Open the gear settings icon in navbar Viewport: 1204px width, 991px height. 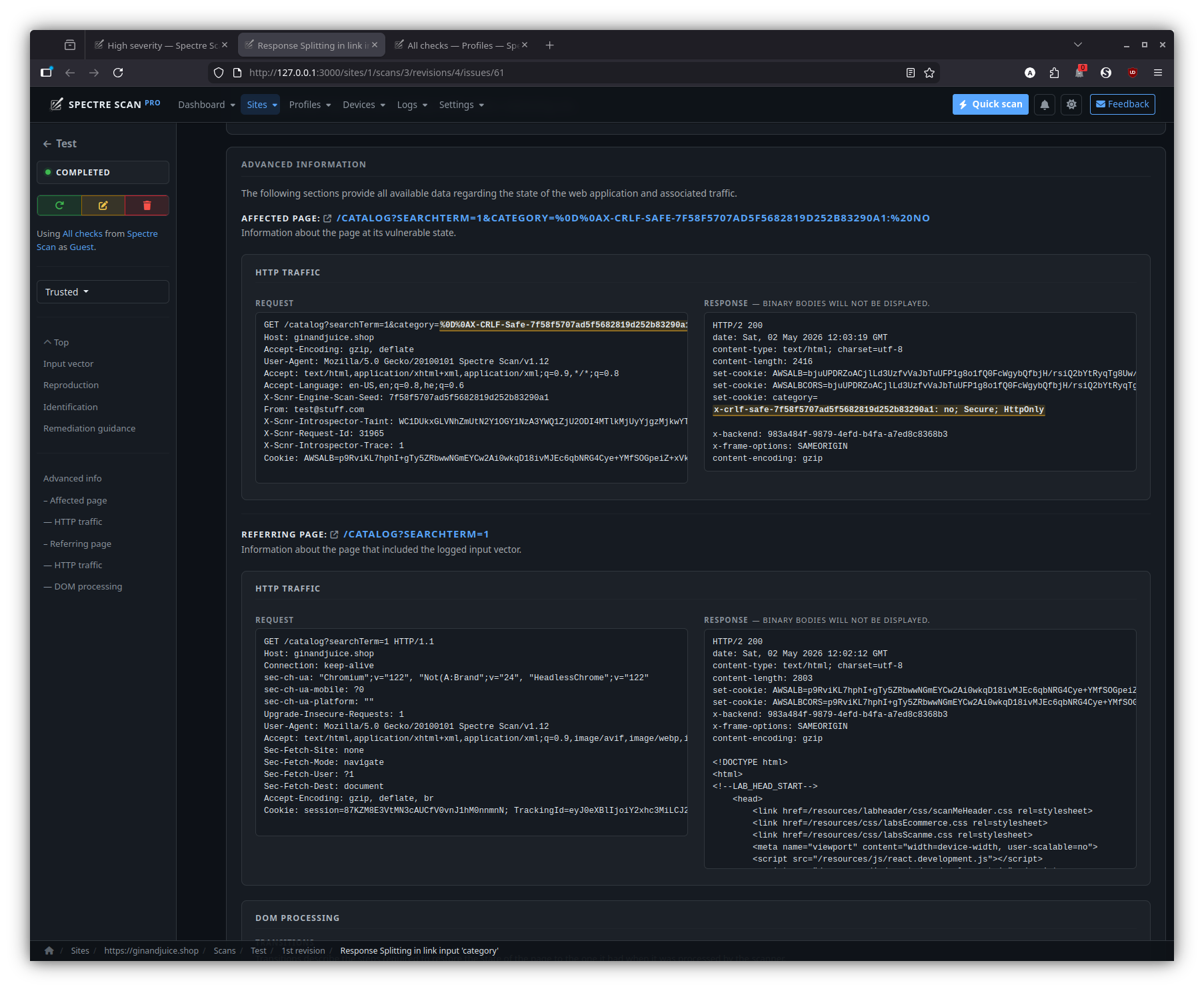pyautogui.click(x=1071, y=105)
